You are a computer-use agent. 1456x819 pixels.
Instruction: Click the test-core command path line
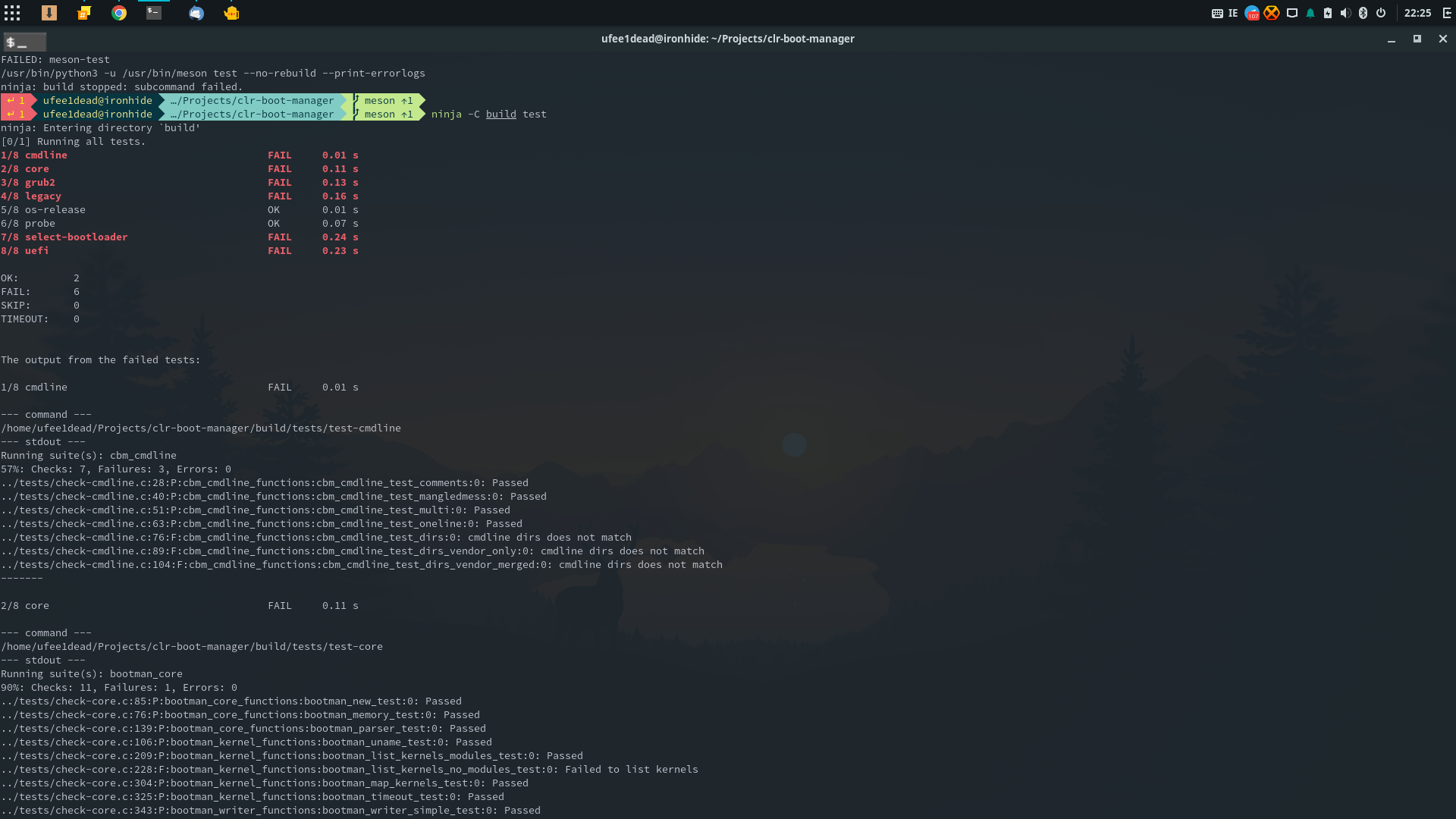click(x=192, y=646)
